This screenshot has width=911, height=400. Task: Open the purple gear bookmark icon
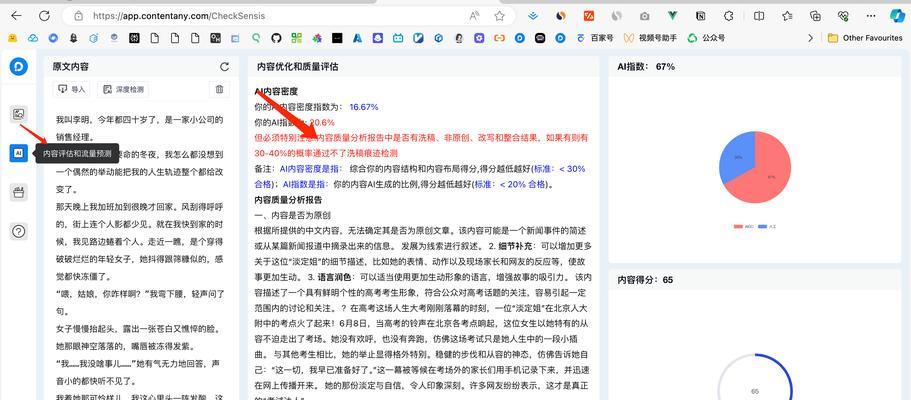click(479, 38)
